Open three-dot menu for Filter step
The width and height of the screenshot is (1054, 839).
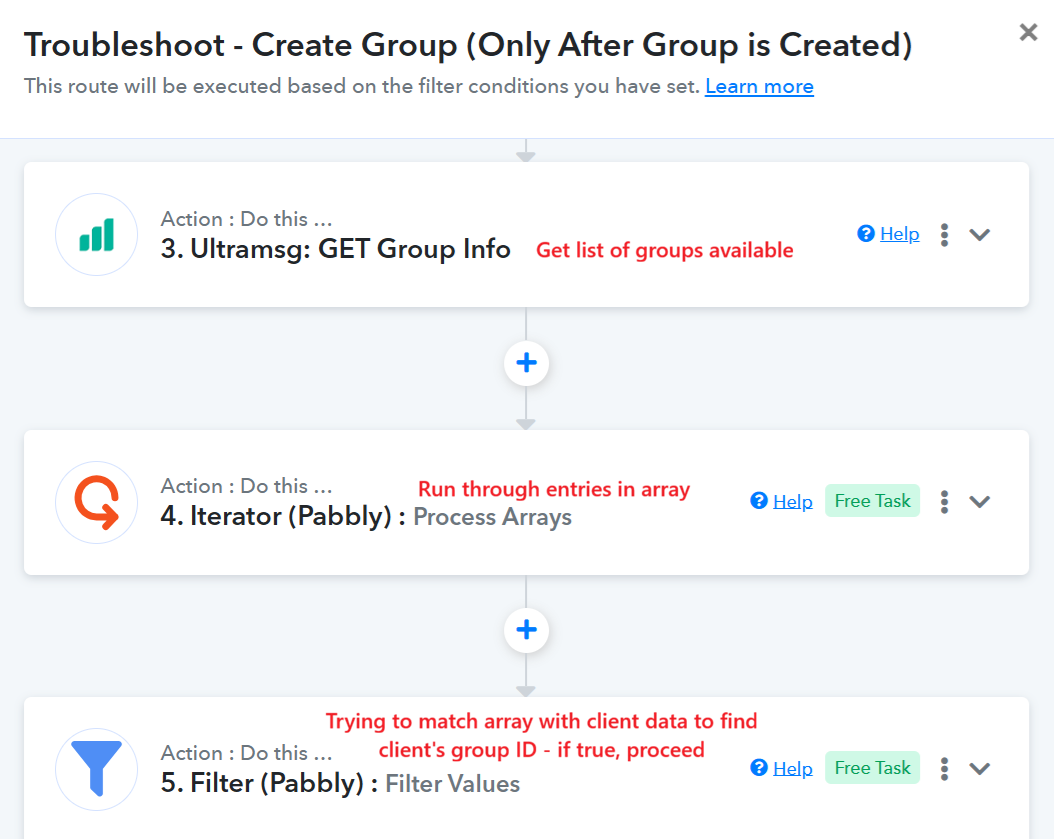click(x=944, y=768)
